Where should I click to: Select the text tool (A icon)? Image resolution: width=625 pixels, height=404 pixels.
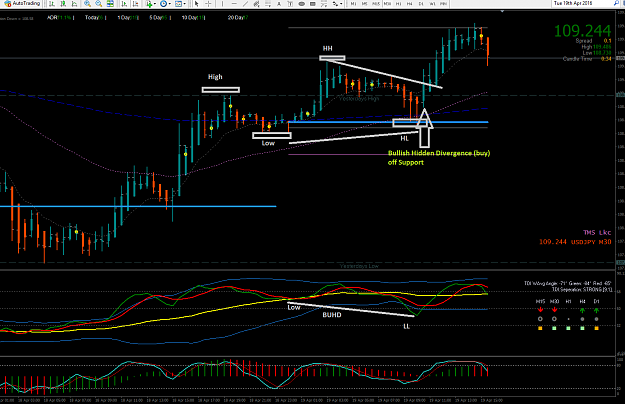point(279,4)
